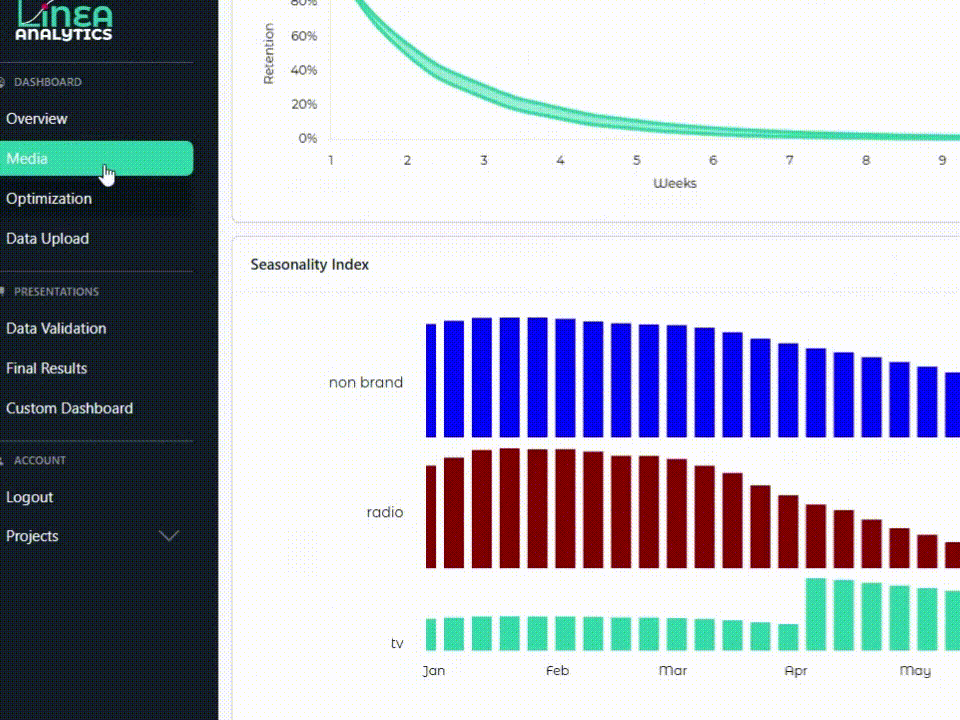Navigate to Data Upload
Viewport: 960px width, 720px height.
tap(47, 239)
